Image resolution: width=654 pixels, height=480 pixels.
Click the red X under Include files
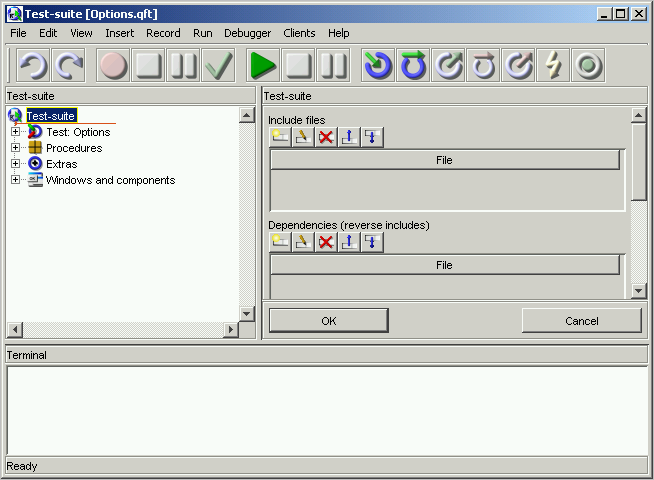[x=326, y=137]
